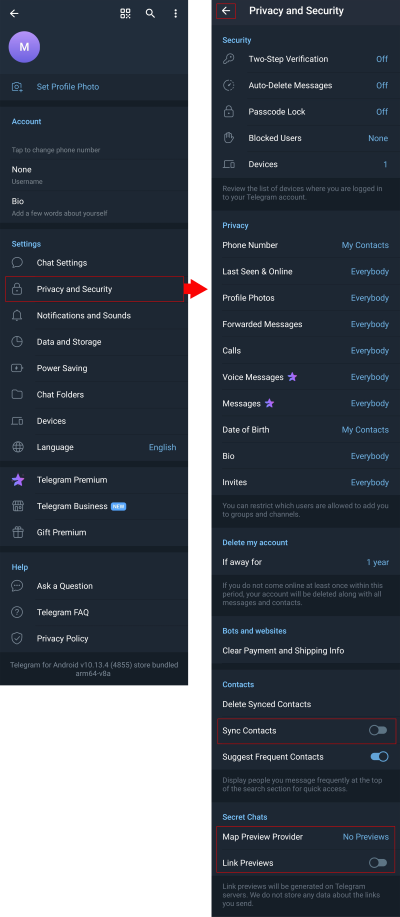Open the Map Preview Provider No Previews option
The width and height of the screenshot is (400, 917).
[365, 837]
